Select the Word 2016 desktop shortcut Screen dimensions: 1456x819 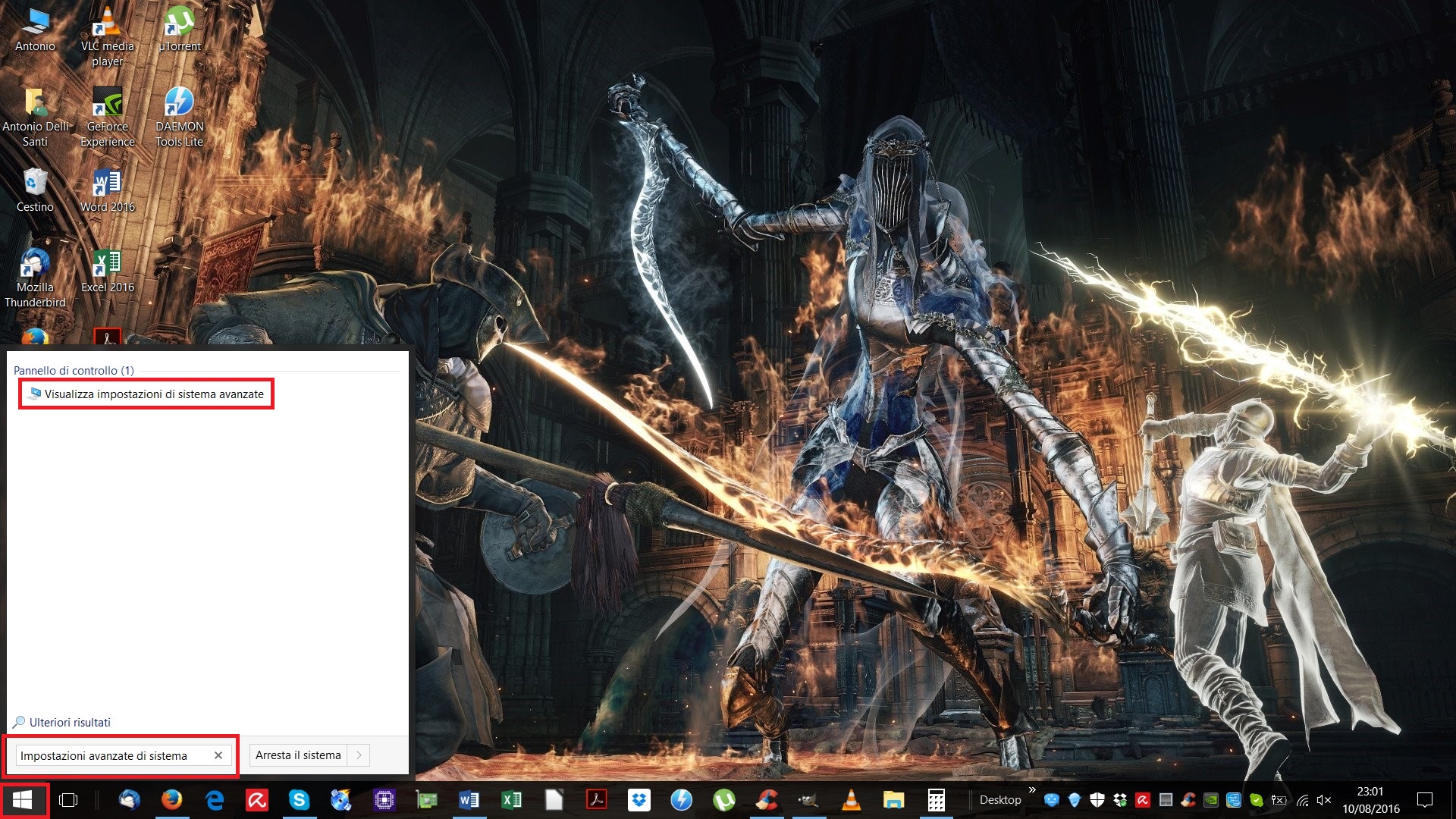click(108, 191)
